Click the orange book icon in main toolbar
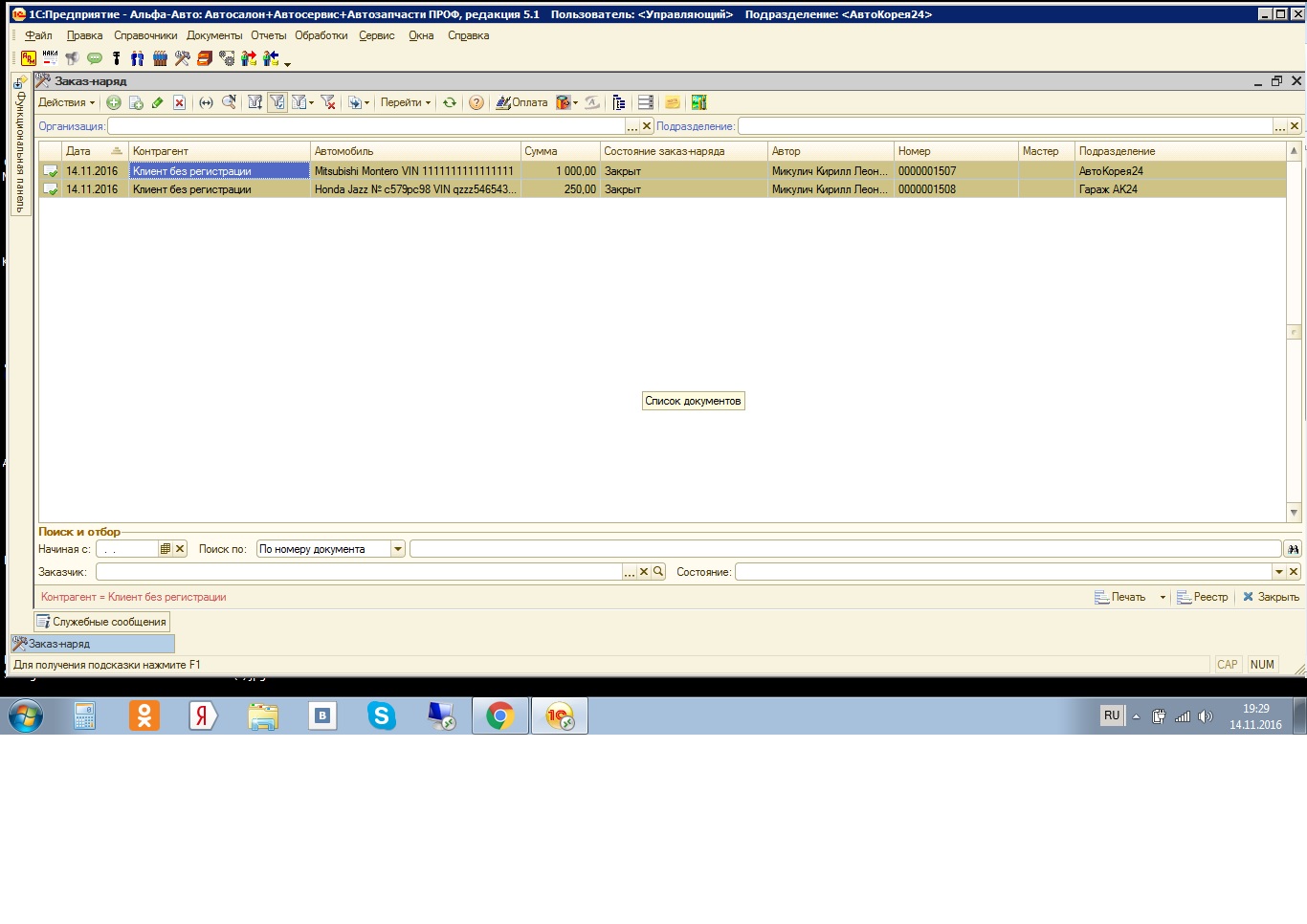This screenshot has height=924, width=1307. [x=204, y=58]
